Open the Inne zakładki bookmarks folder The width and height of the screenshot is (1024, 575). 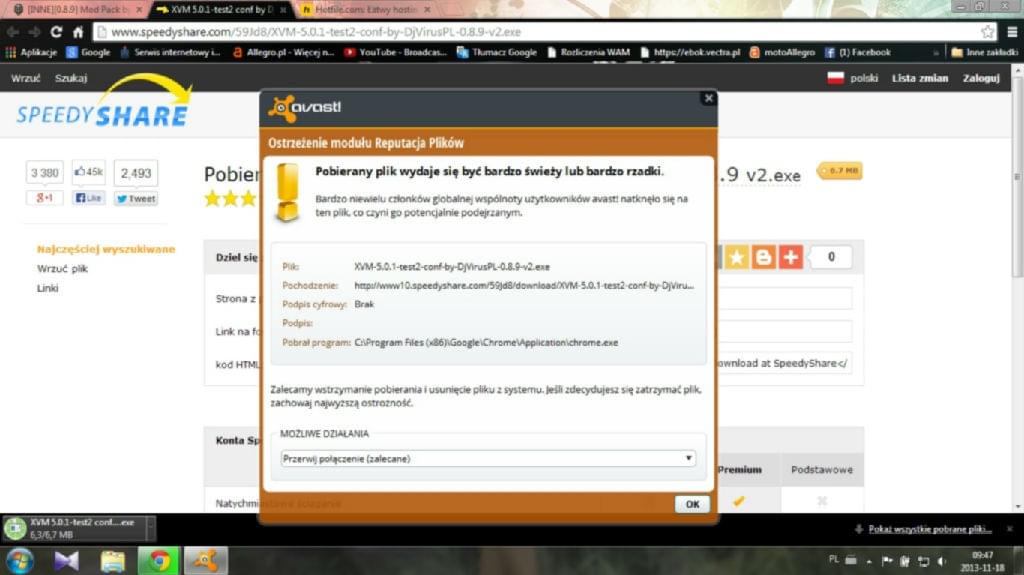click(985, 52)
